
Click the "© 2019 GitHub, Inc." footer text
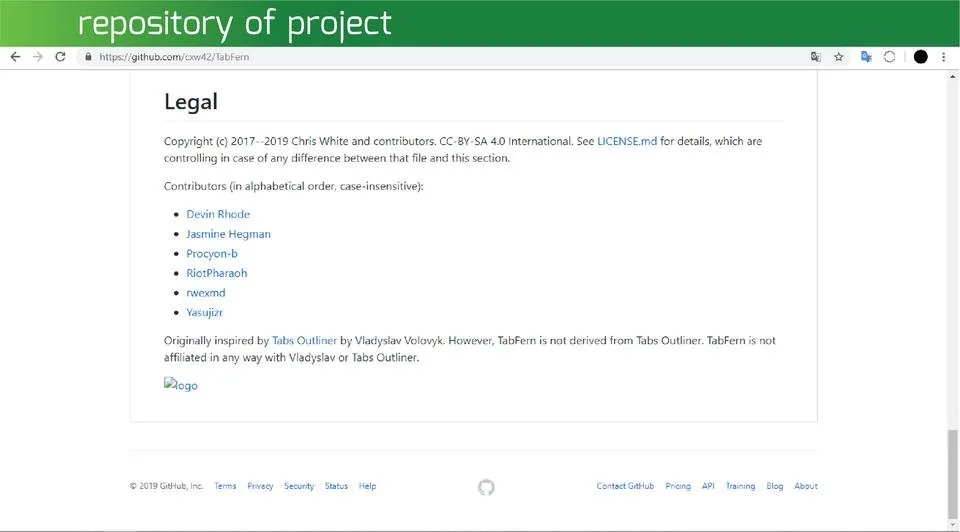166,486
